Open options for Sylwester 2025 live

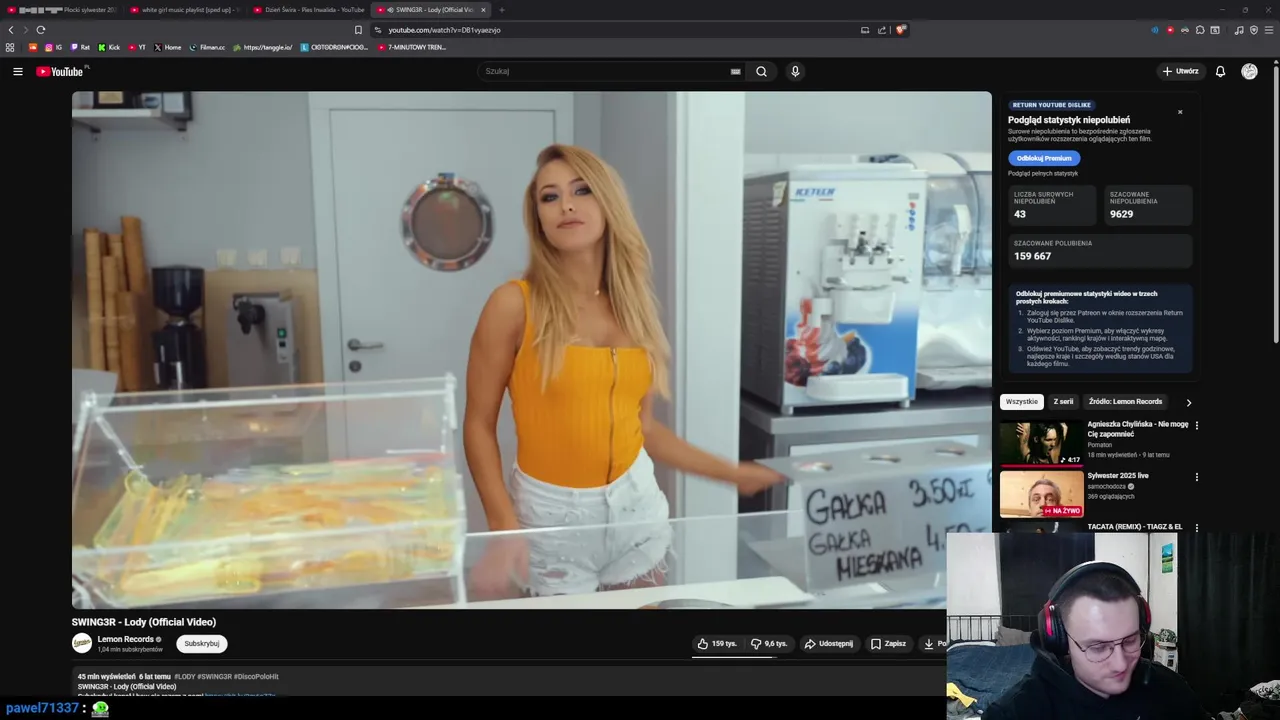point(1196,477)
